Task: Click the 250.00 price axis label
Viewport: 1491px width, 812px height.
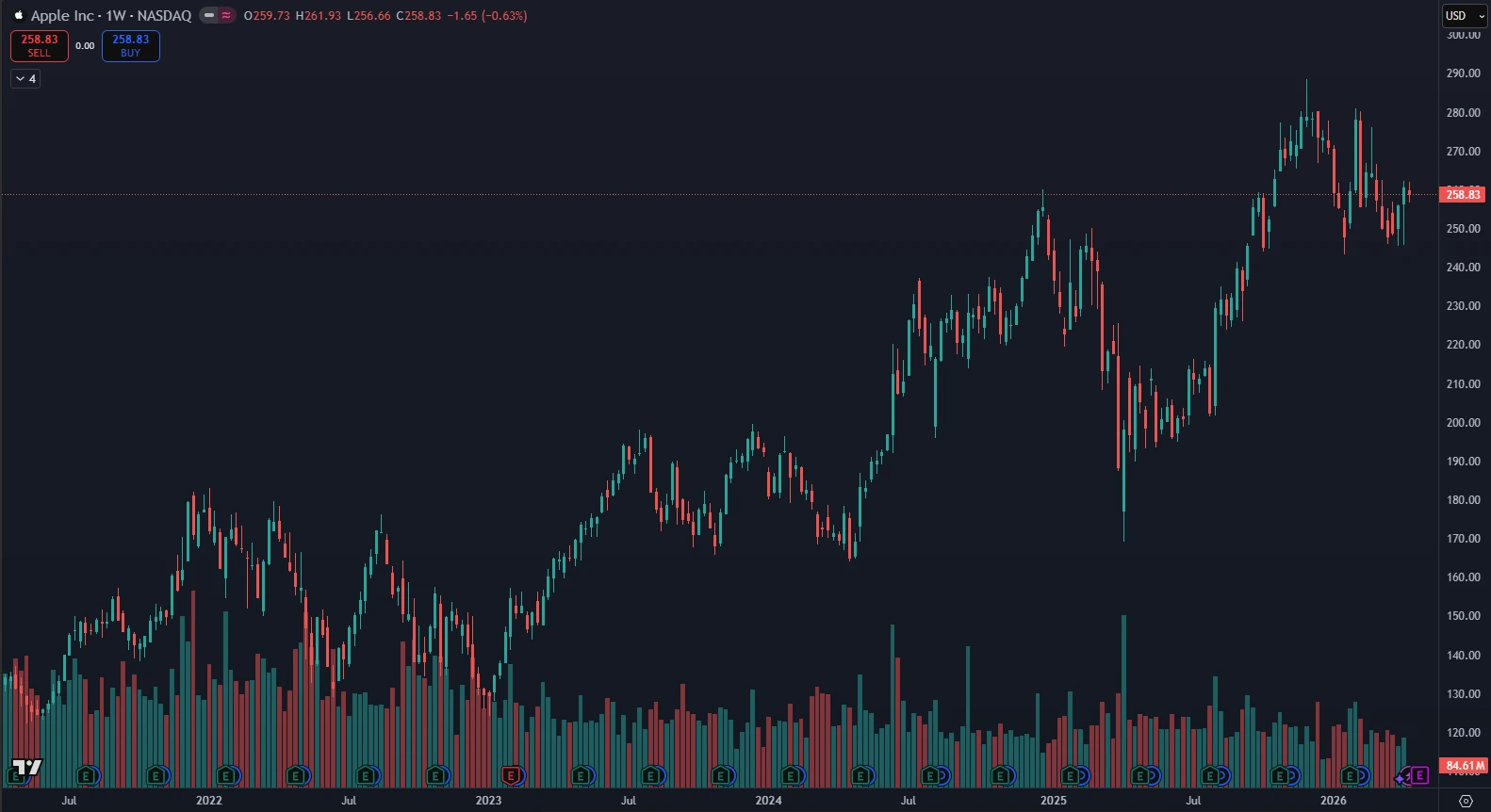Action: (1464, 229)
